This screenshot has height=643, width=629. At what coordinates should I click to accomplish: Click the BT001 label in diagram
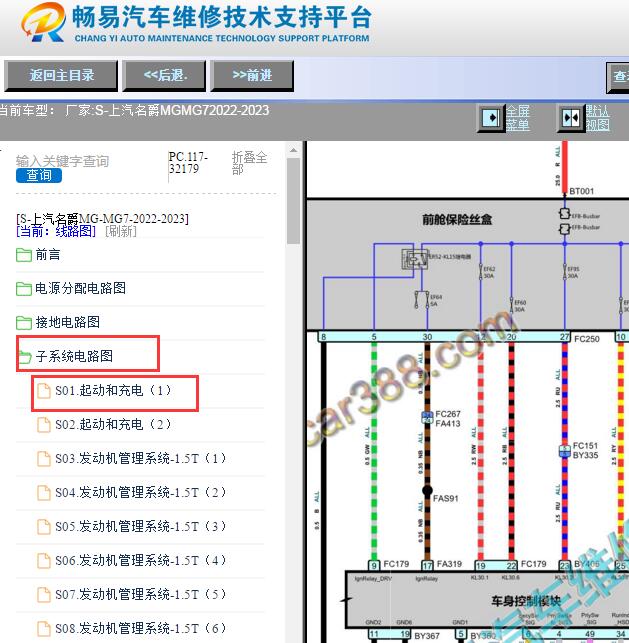pos(581,191)
